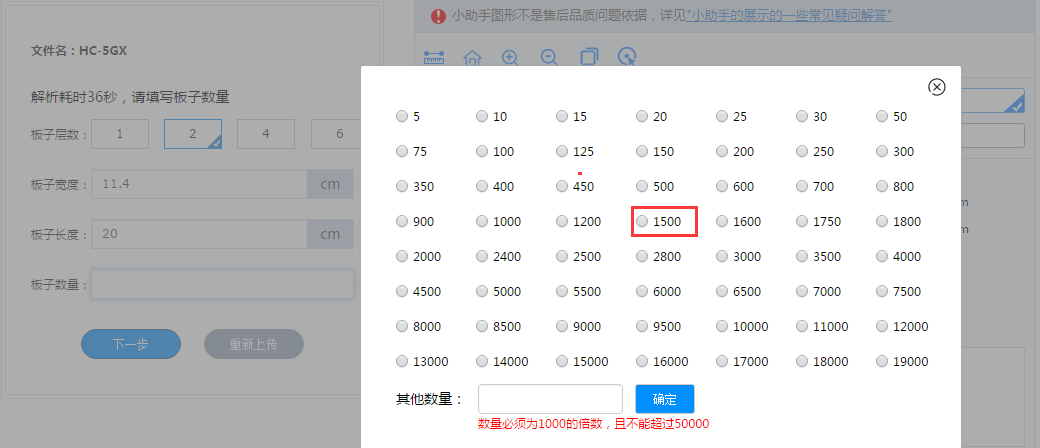
Task: Click the zoom in magnifier icon
Action: (510, 57)
